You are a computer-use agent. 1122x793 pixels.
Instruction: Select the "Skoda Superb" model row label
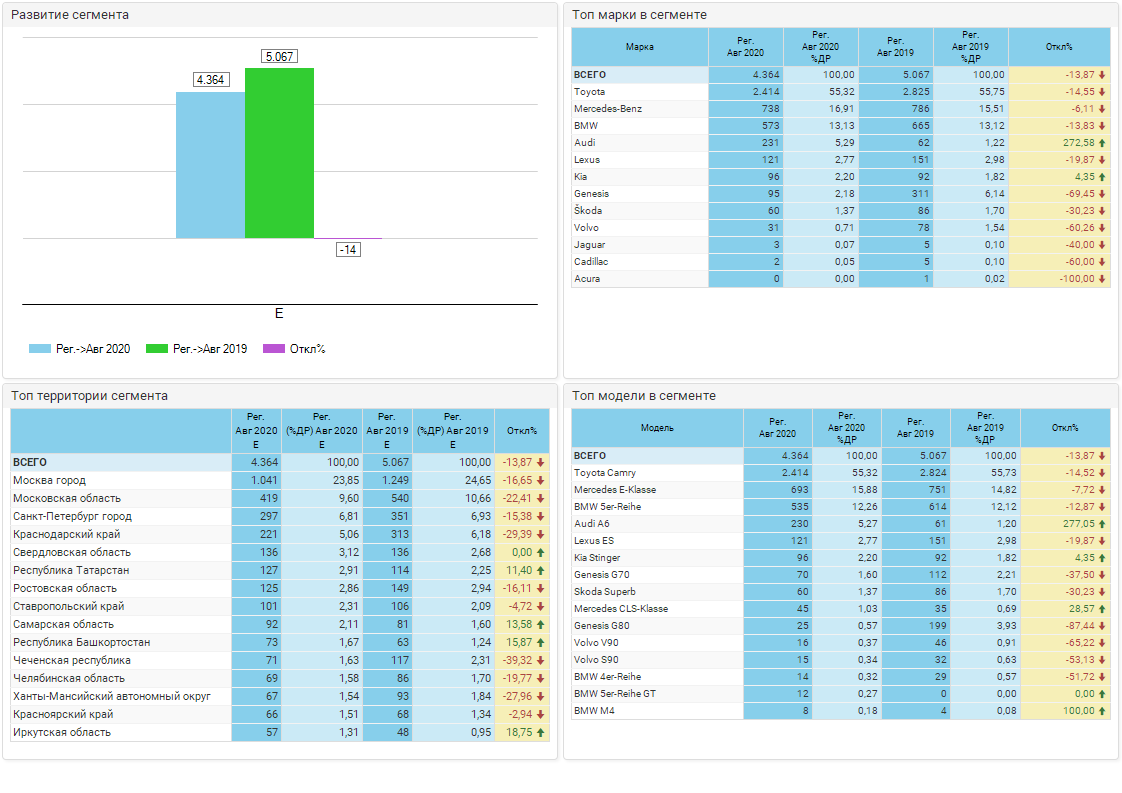[605, 592]
